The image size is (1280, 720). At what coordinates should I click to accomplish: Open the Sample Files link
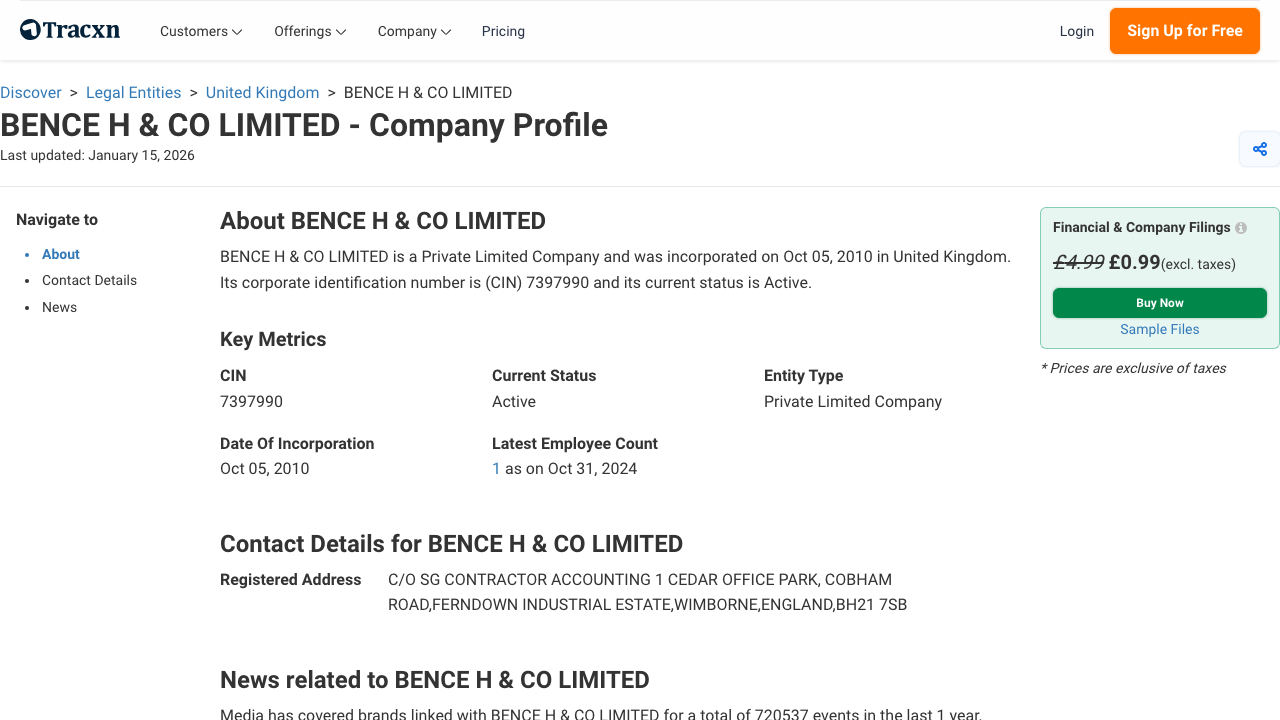pyautogui.click(x=1159, y=329)
